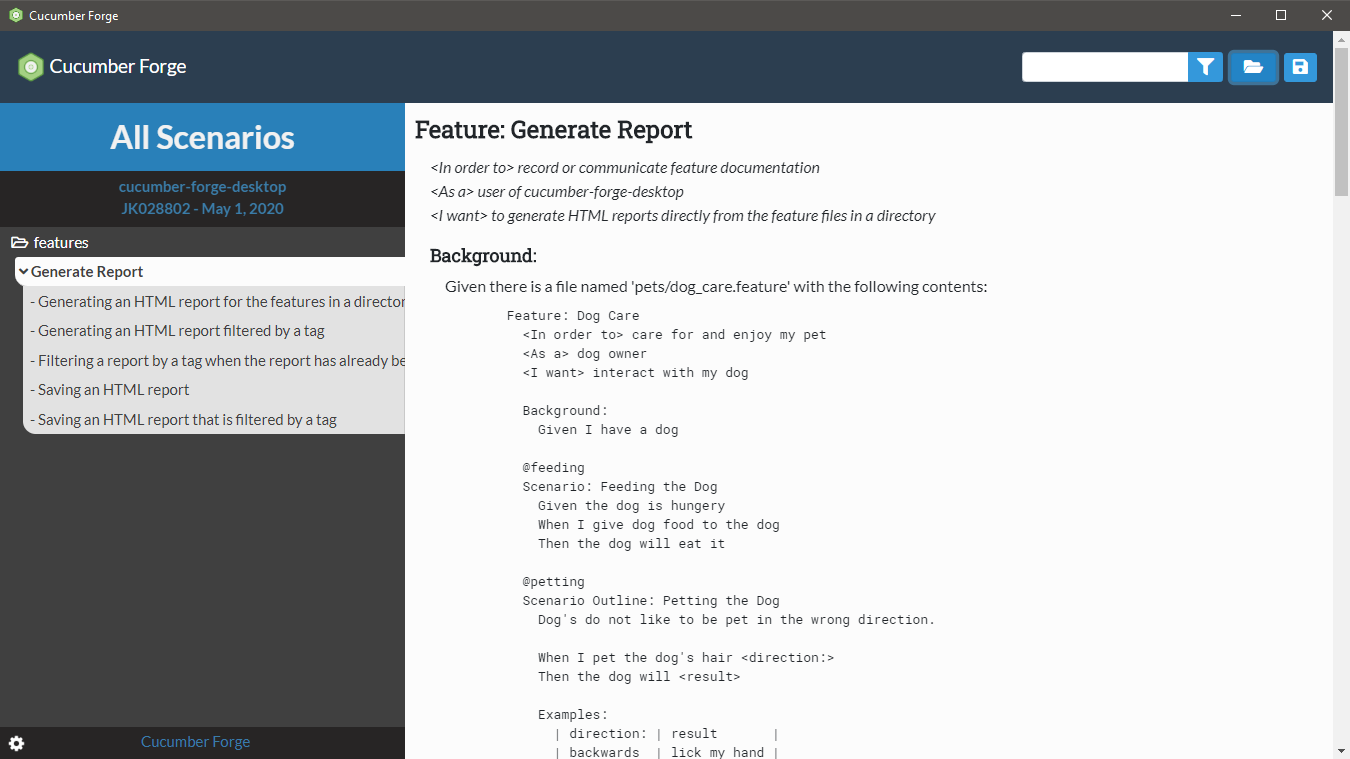This screenshot has width=1350, height=759.
Task: Click '<I want> interact with my dog' line
Action: [636, 373]
